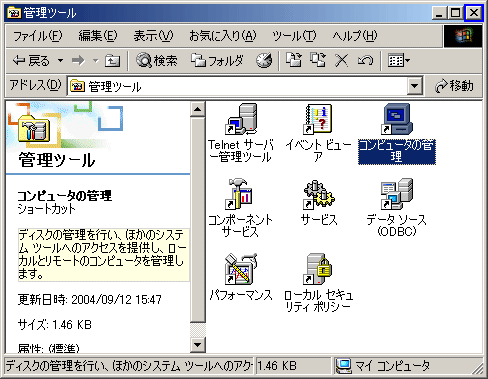Expand the 戻る history dropdown arrow
The height and width of the screenshot is (379, 488).
pyautogui.click(x=60, y=61)
